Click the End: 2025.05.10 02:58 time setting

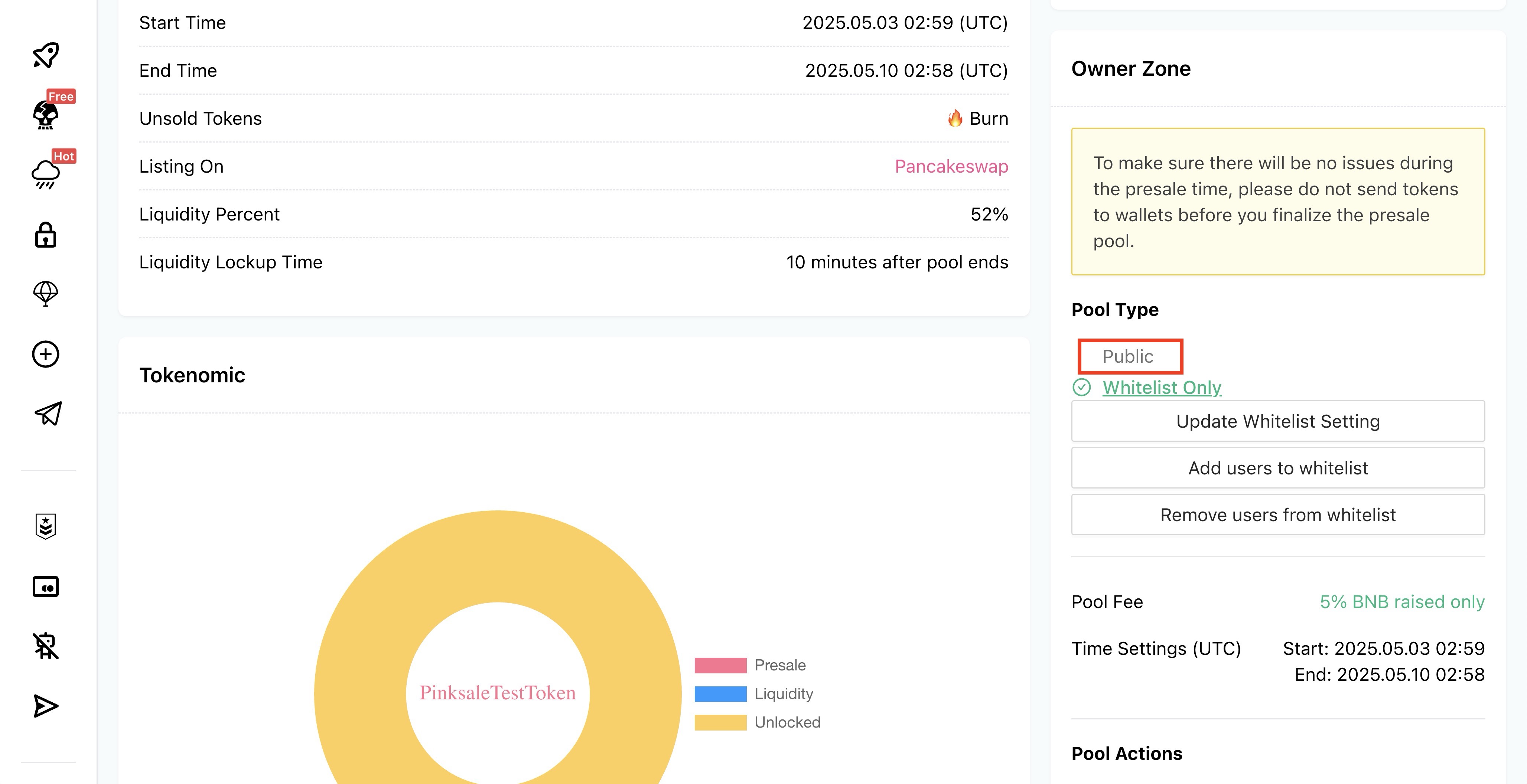[1390, 675]
